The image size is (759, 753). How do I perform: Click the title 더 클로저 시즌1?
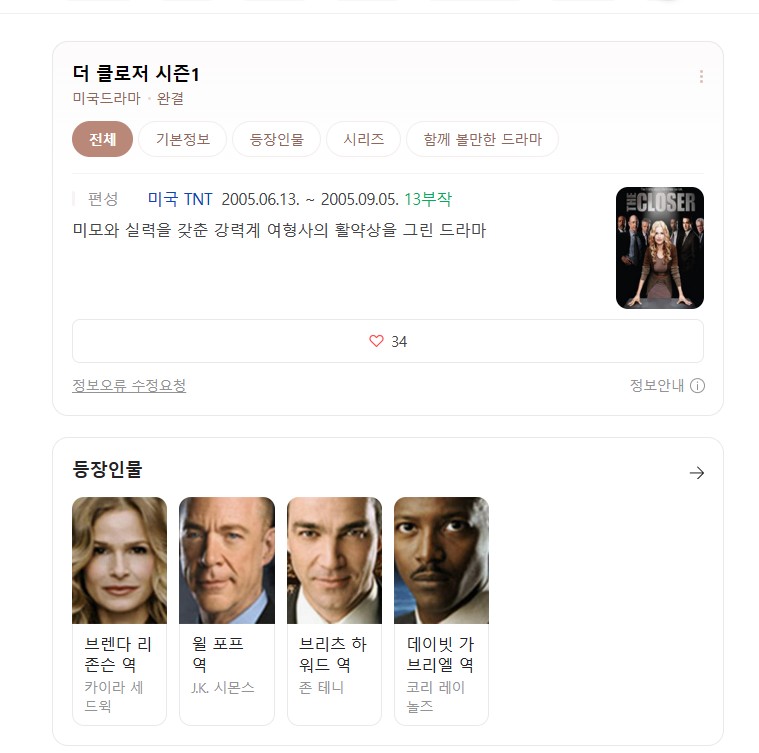[x=136, y=74]
